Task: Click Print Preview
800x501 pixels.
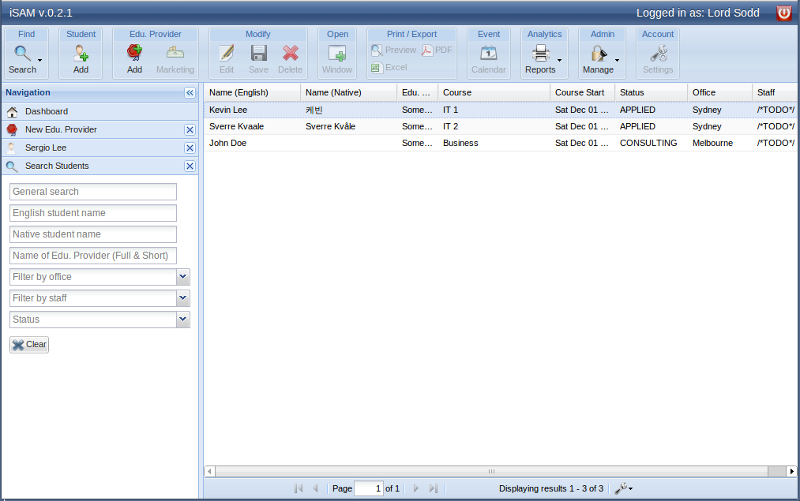Action: (x=393, y=50)
